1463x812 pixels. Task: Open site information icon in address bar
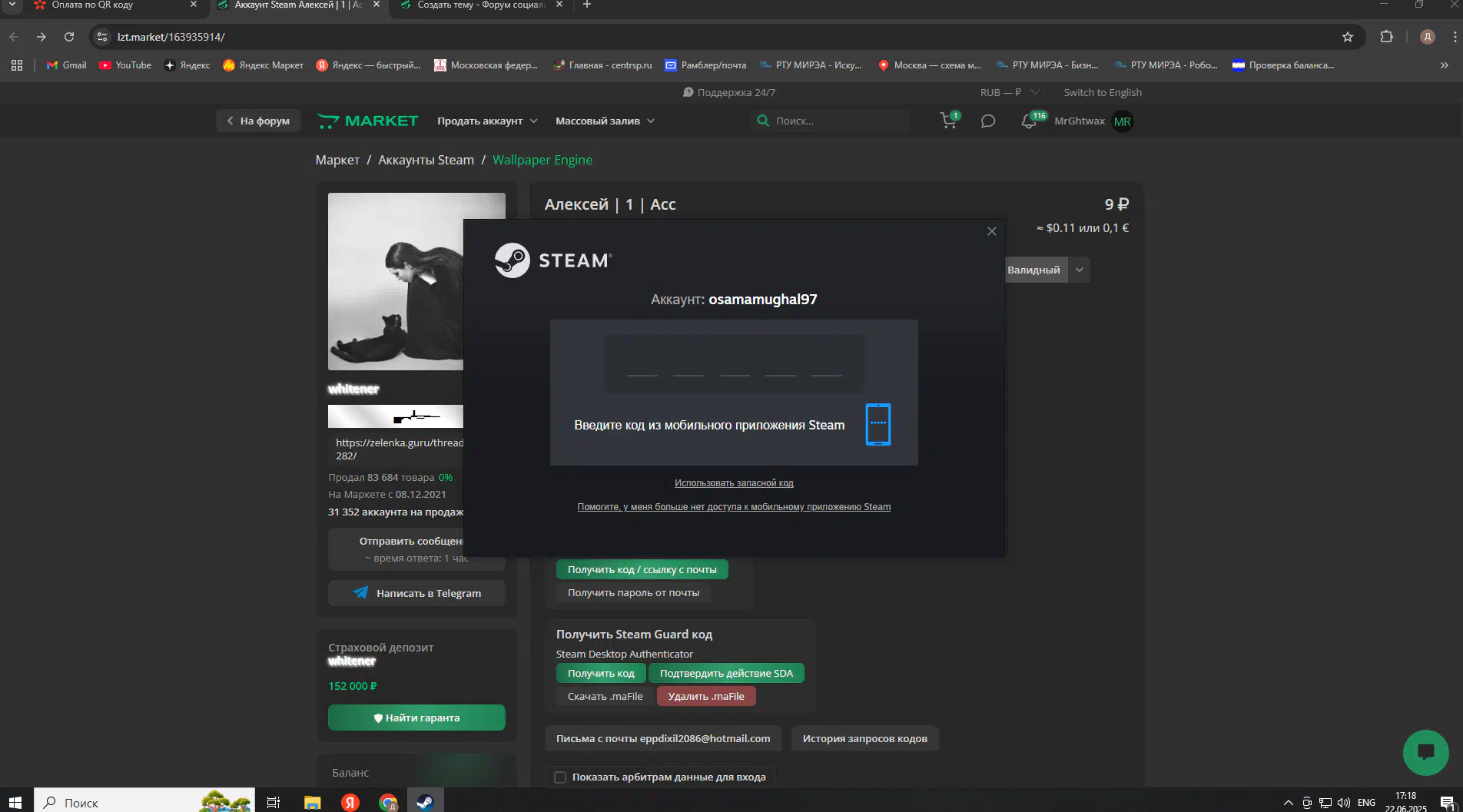click(102, 37)
